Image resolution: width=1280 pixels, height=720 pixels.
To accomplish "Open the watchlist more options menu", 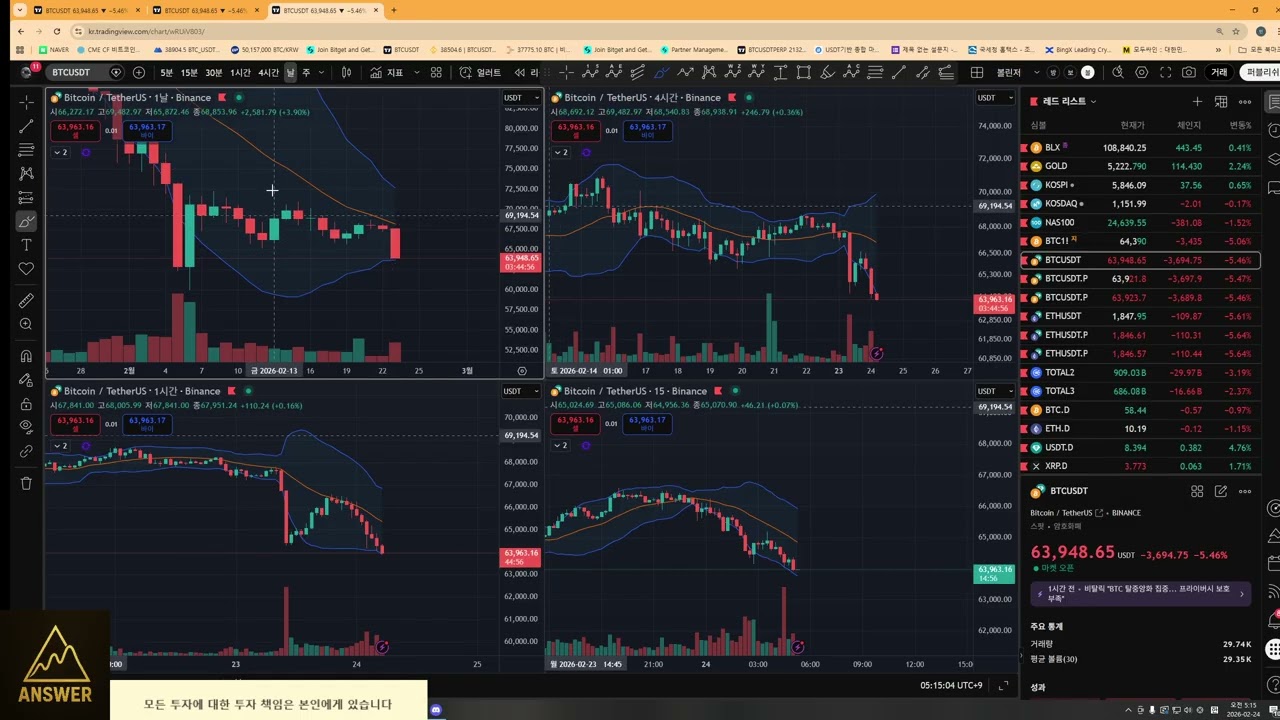I will pyautogui.click(x=1245, y=101).
